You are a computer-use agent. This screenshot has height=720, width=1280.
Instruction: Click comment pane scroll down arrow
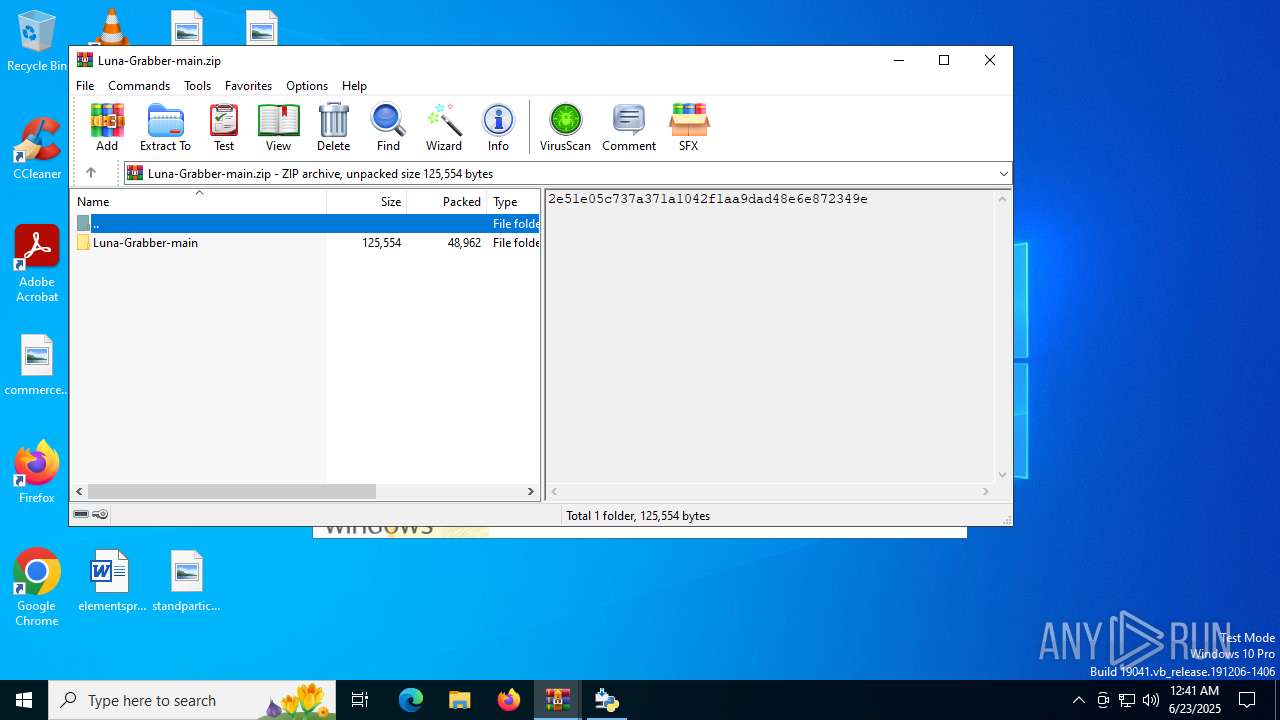(1003, 475)
